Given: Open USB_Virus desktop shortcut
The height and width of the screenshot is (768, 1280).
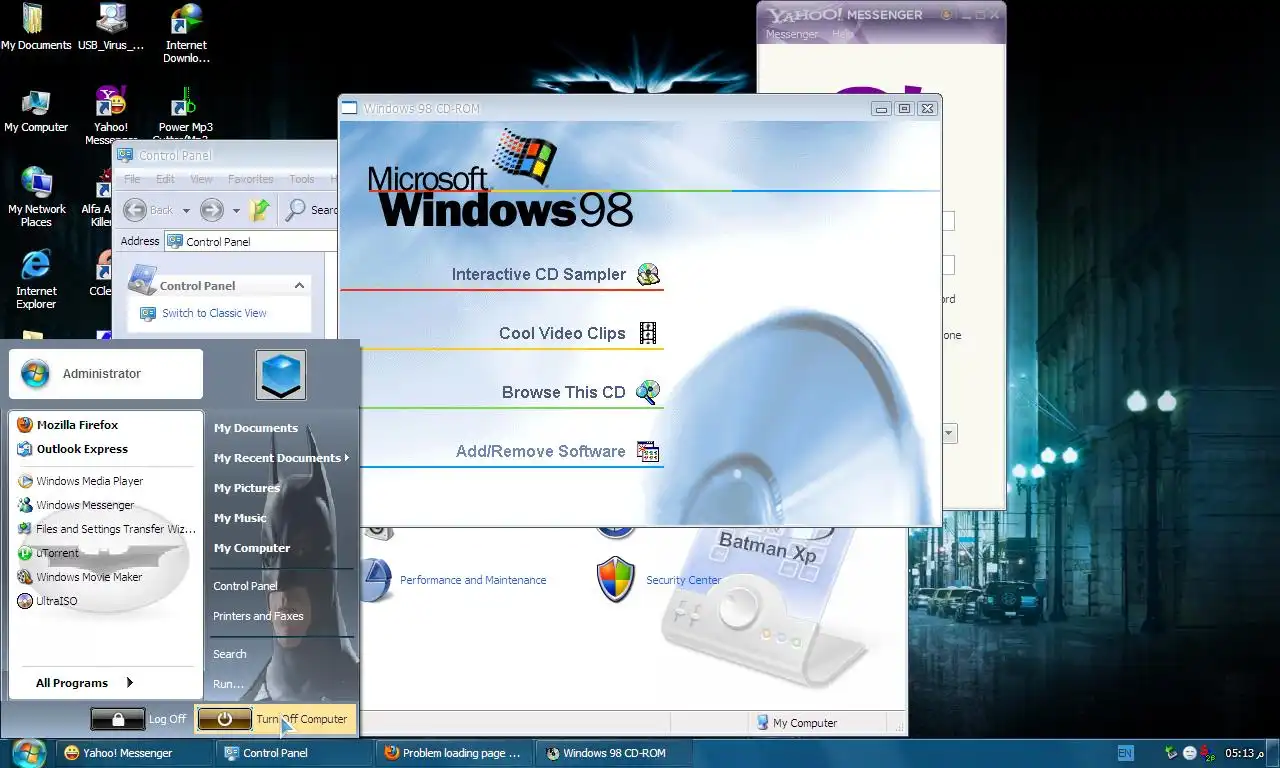Looking at the screenshot, I should pos(111,28).
